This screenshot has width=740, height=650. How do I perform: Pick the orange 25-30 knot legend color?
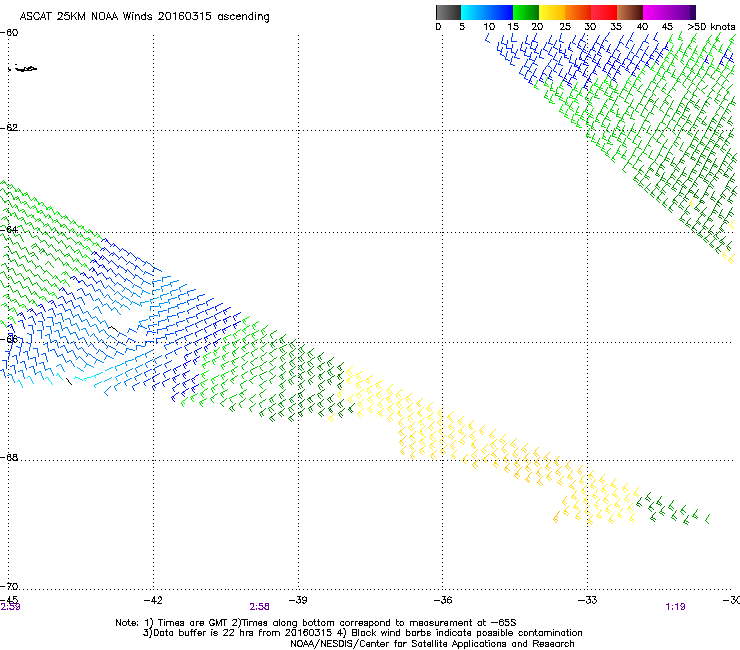coord(578,12)
